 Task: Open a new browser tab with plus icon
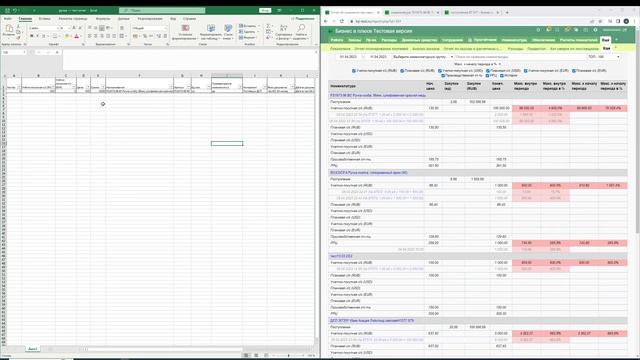pyautogui.click(x=507, y=12)
